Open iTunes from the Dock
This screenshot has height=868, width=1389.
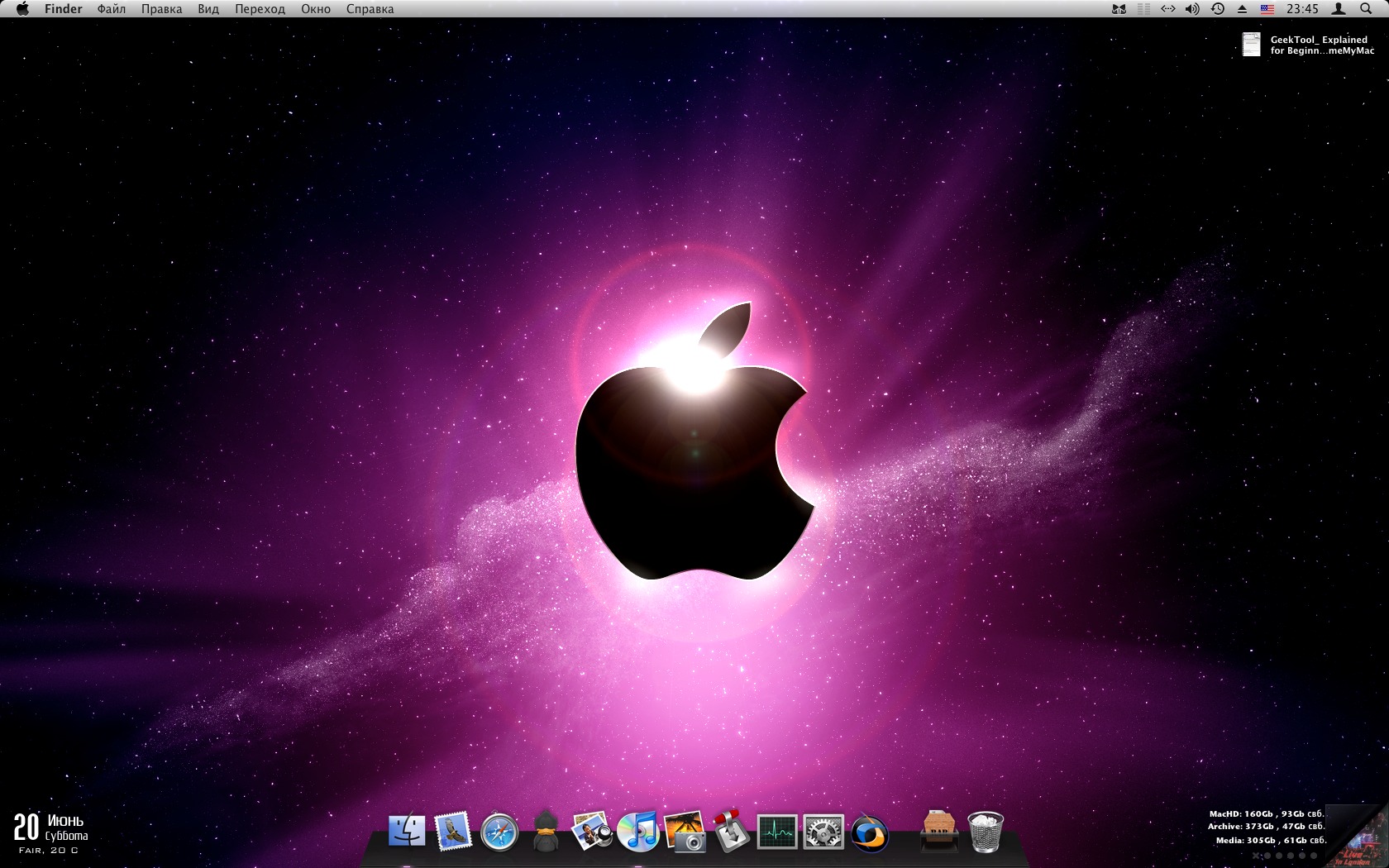638,832
